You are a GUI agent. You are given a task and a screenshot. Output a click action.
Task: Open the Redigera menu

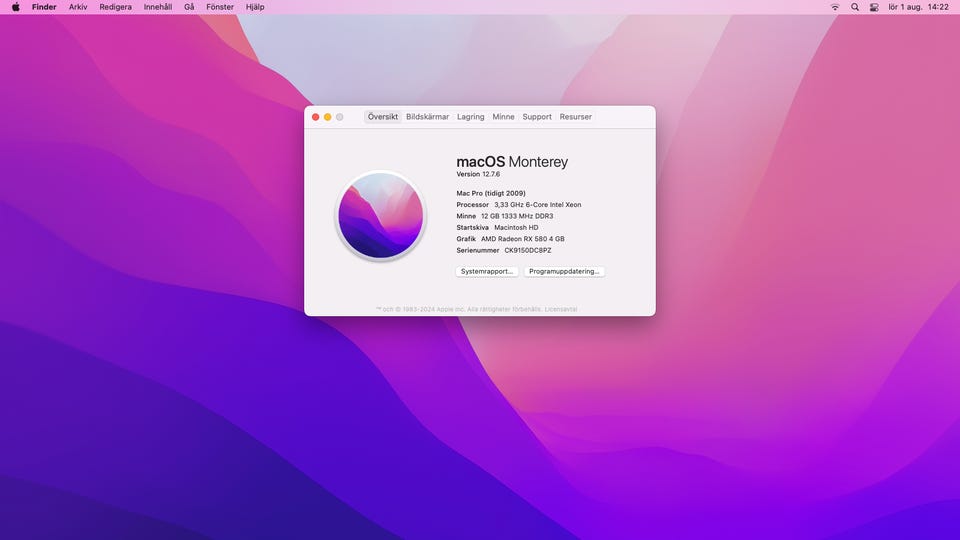115,7
